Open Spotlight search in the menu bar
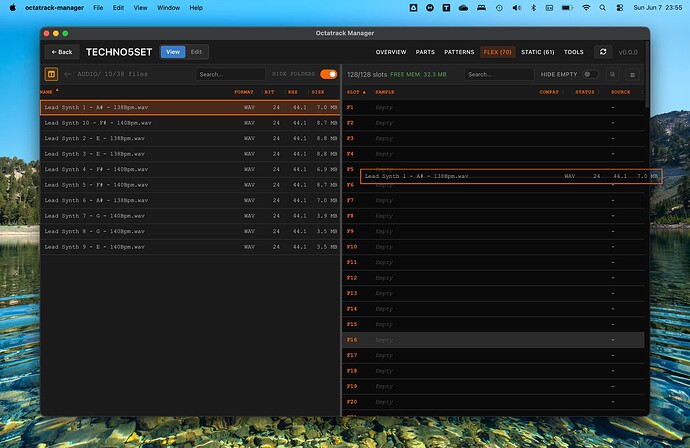The height and width of the screenshot is (448, 690). click(x=602, y=8)
